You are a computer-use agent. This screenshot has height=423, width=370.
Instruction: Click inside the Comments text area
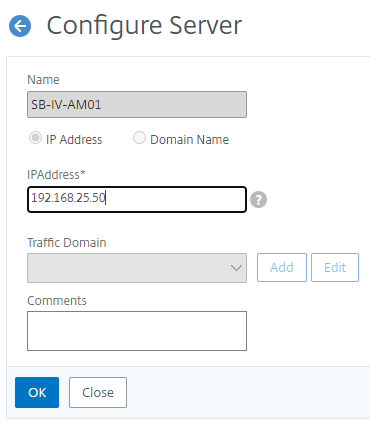(x=137, y=331)
